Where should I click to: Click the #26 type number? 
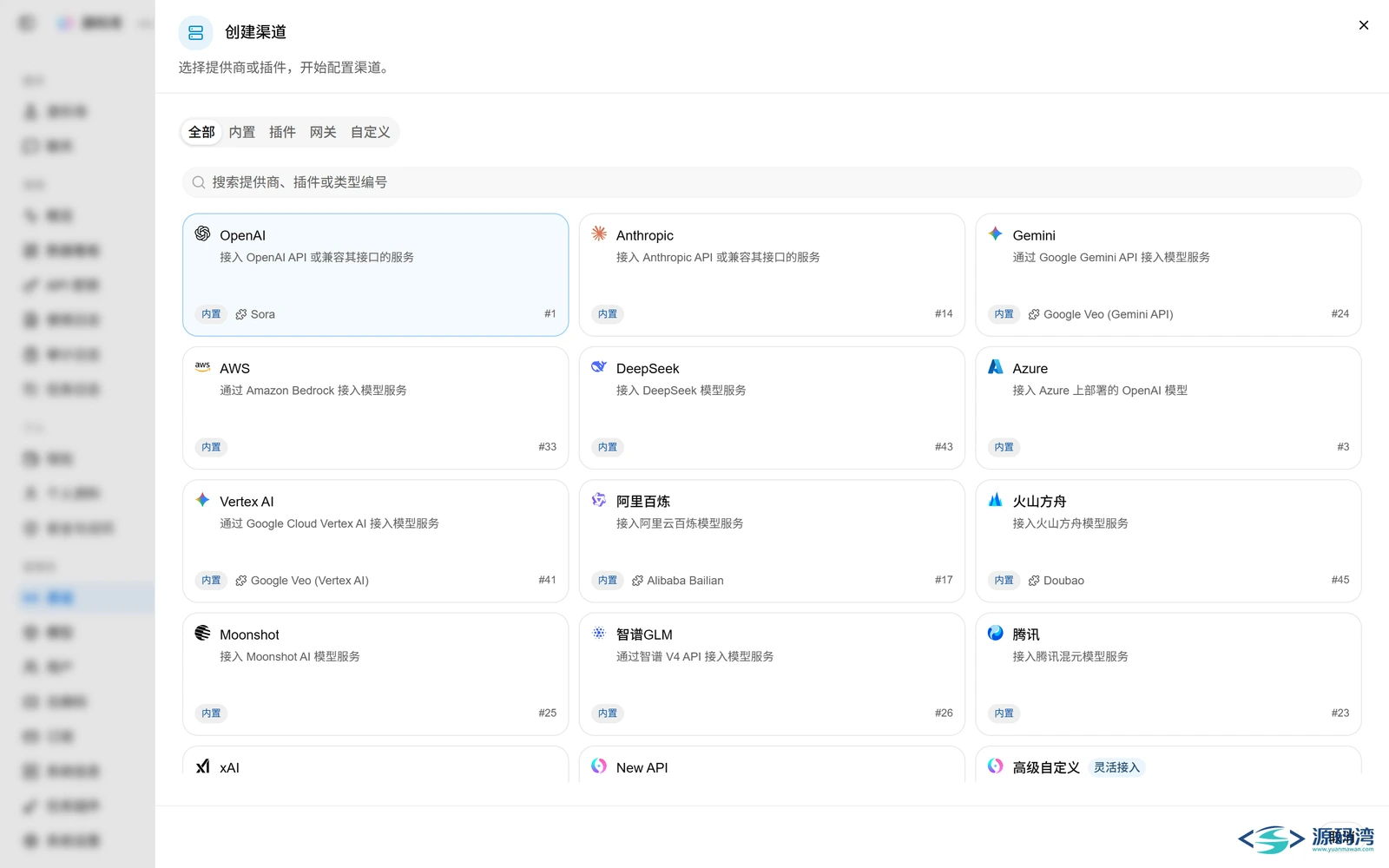point(944,713)
